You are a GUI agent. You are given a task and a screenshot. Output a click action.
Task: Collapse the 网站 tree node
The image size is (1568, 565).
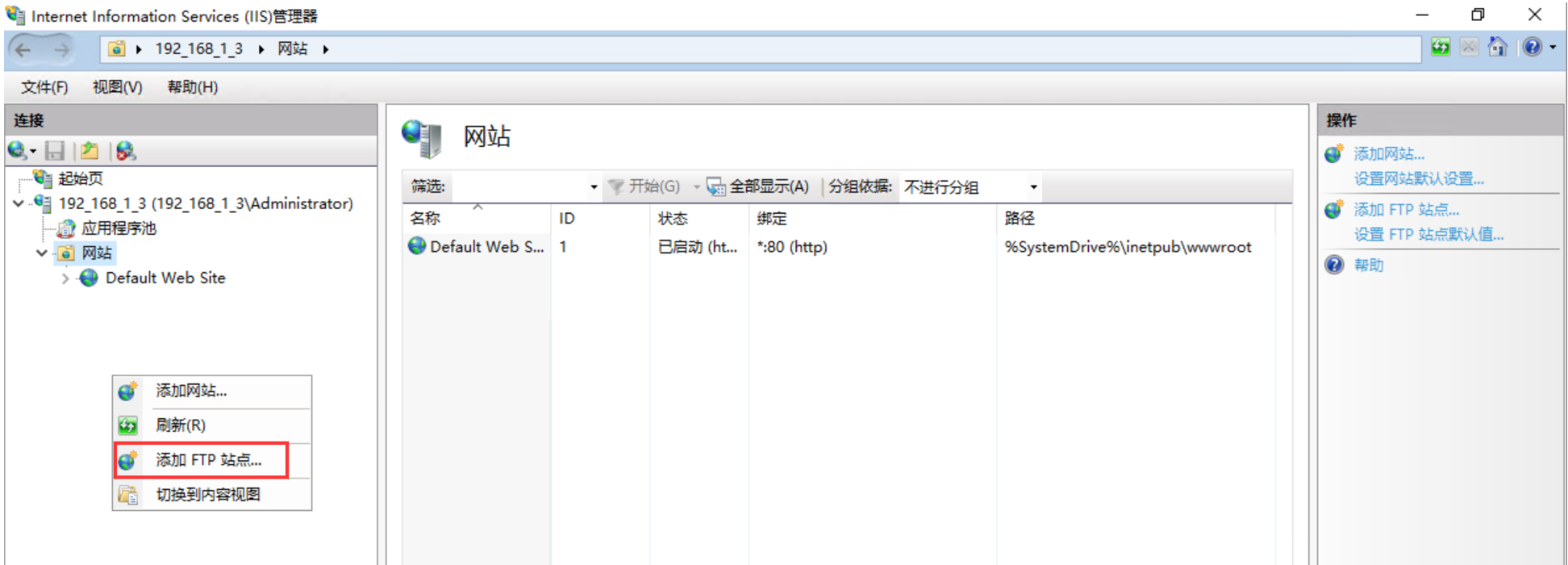(42, 253)
